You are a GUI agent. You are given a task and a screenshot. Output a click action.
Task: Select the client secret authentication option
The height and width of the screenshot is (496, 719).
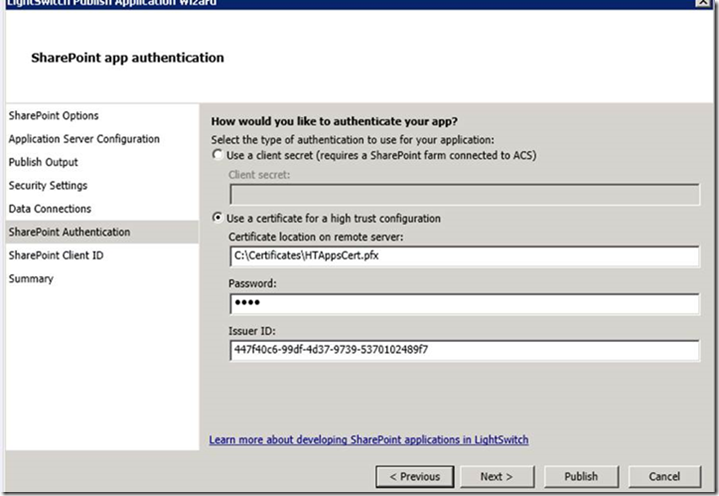click(217, 155)
